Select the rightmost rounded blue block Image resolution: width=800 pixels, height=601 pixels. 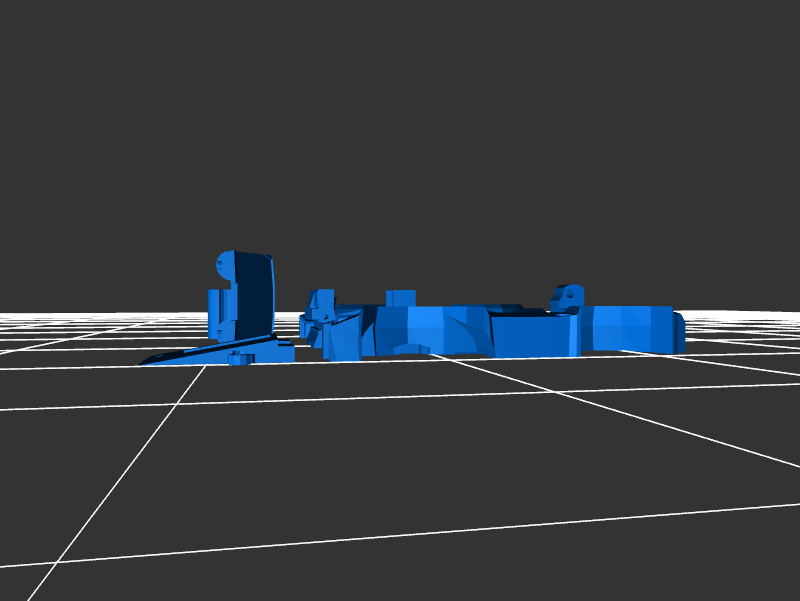(628, 328)
